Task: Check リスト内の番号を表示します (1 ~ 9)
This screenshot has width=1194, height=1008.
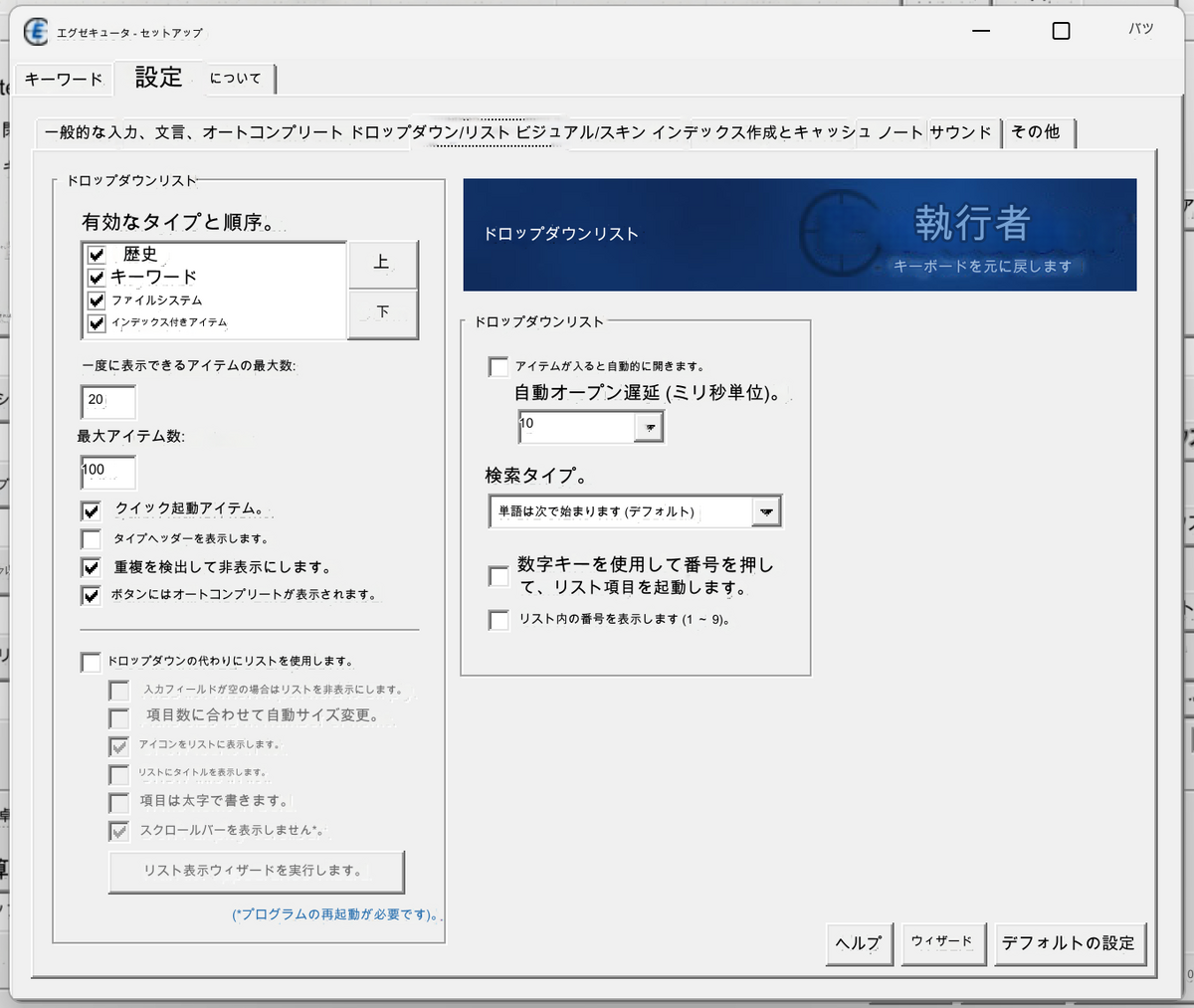Action: point(498,620)
